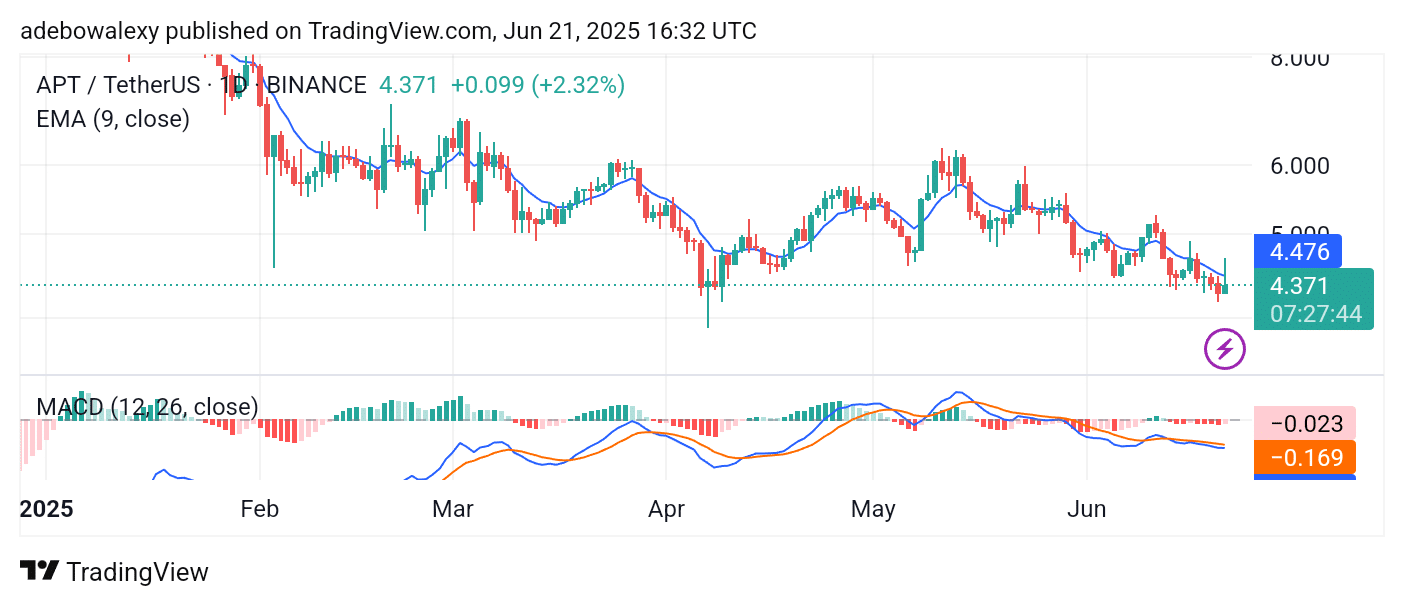Click the Feb label on time axis
The width and height of the screenshot is (1404, 606).
click(x=259, y=509)
